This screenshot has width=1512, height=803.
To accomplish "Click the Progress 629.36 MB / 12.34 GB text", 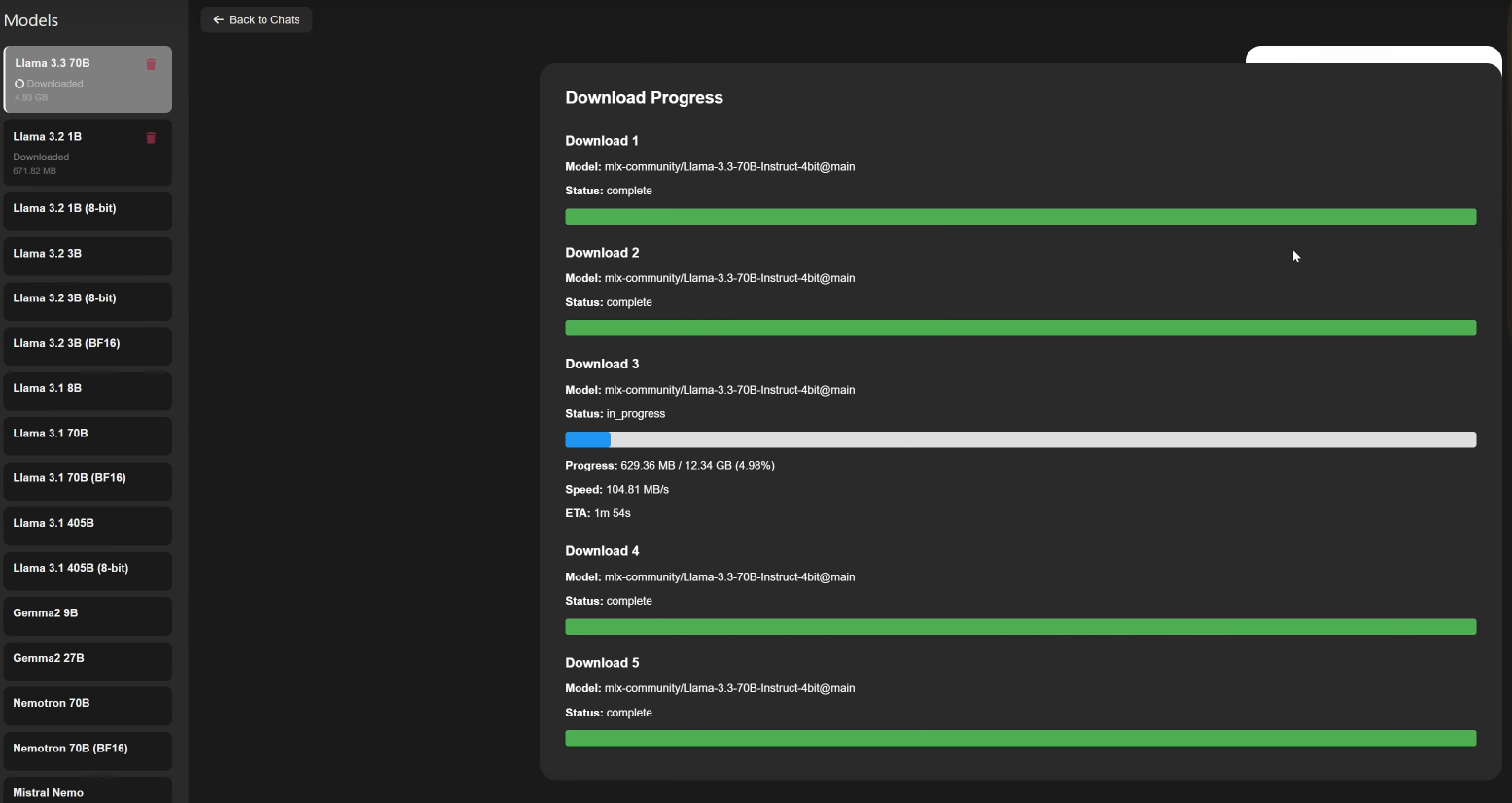I will (x=670, y=466).
